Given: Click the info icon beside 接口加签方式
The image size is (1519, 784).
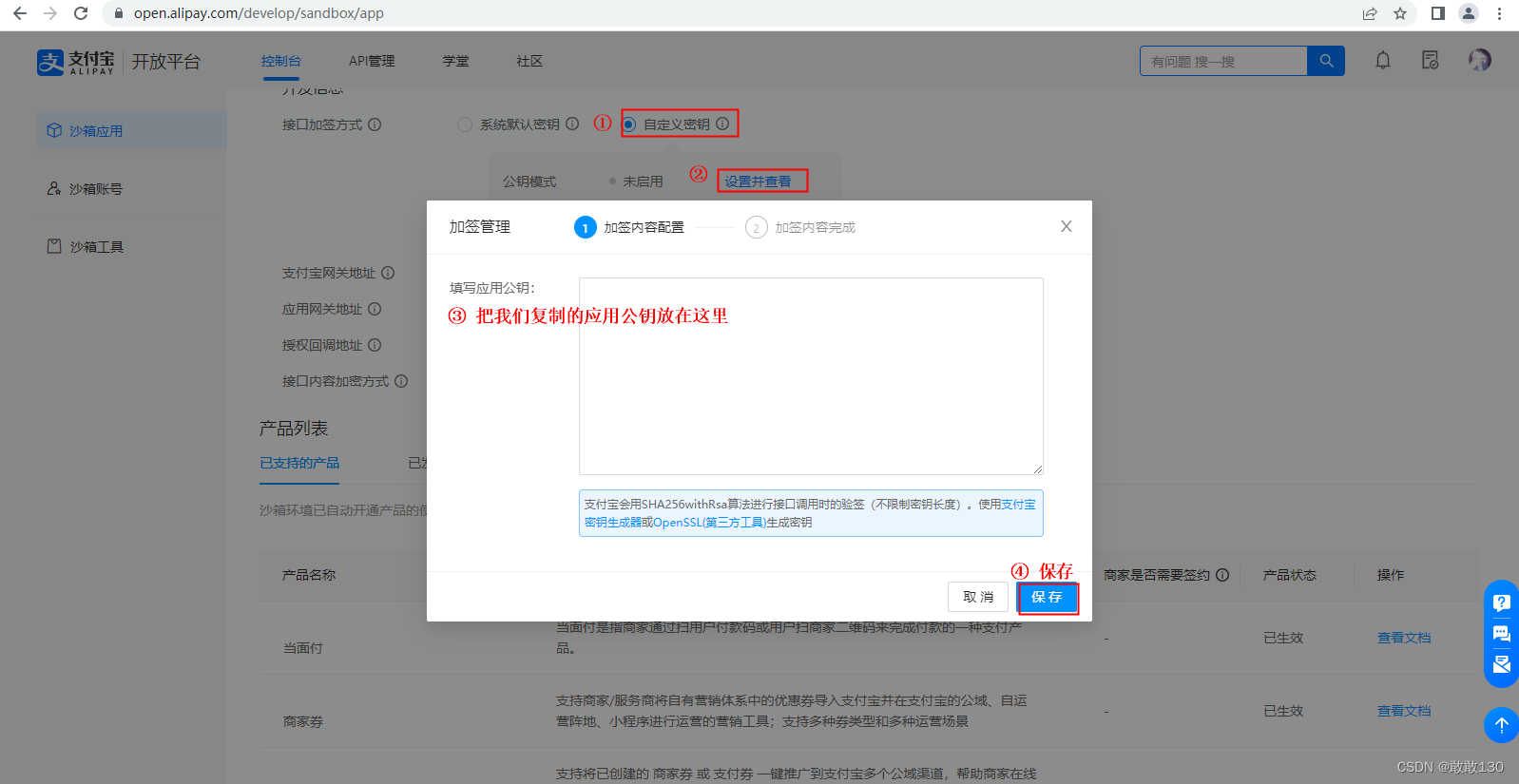Looking at the screenshot, I should coord(375,124).
